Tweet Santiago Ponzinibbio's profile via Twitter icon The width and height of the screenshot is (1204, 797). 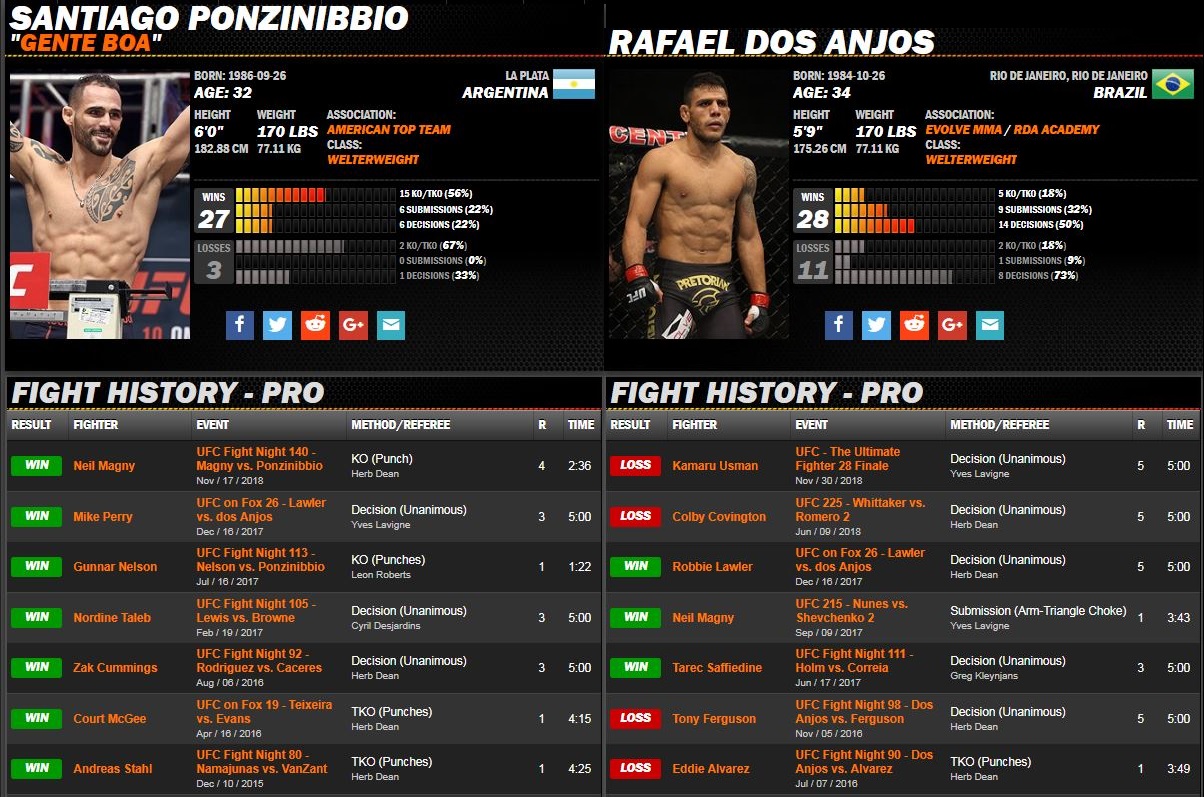tap(278, 325)
